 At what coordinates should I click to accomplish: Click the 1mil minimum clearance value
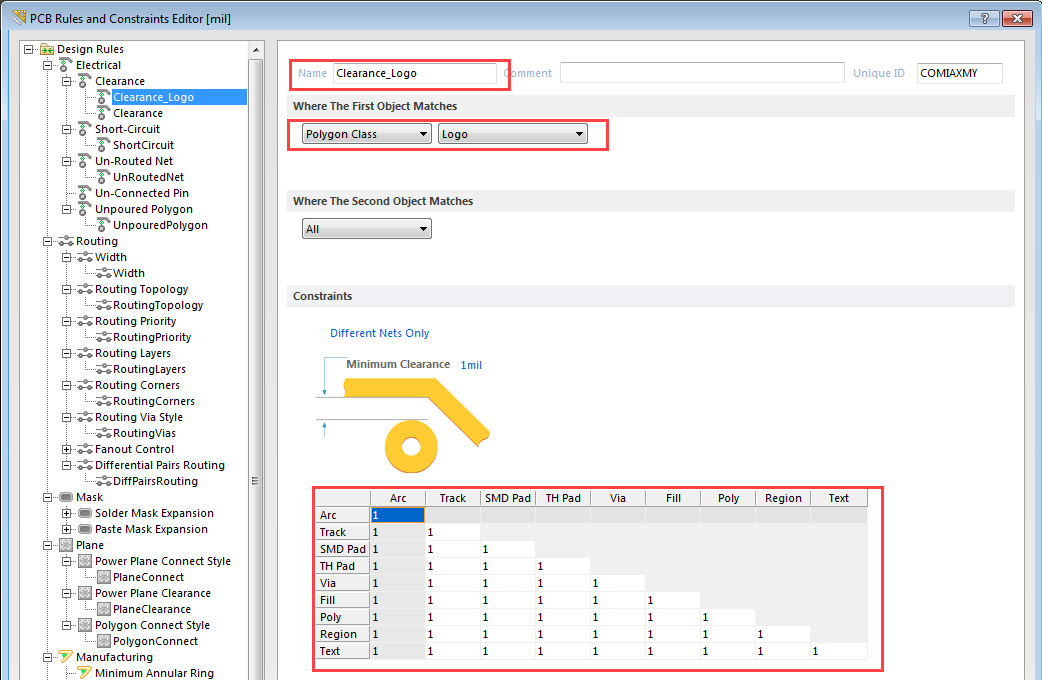click(x=471, y=365)
